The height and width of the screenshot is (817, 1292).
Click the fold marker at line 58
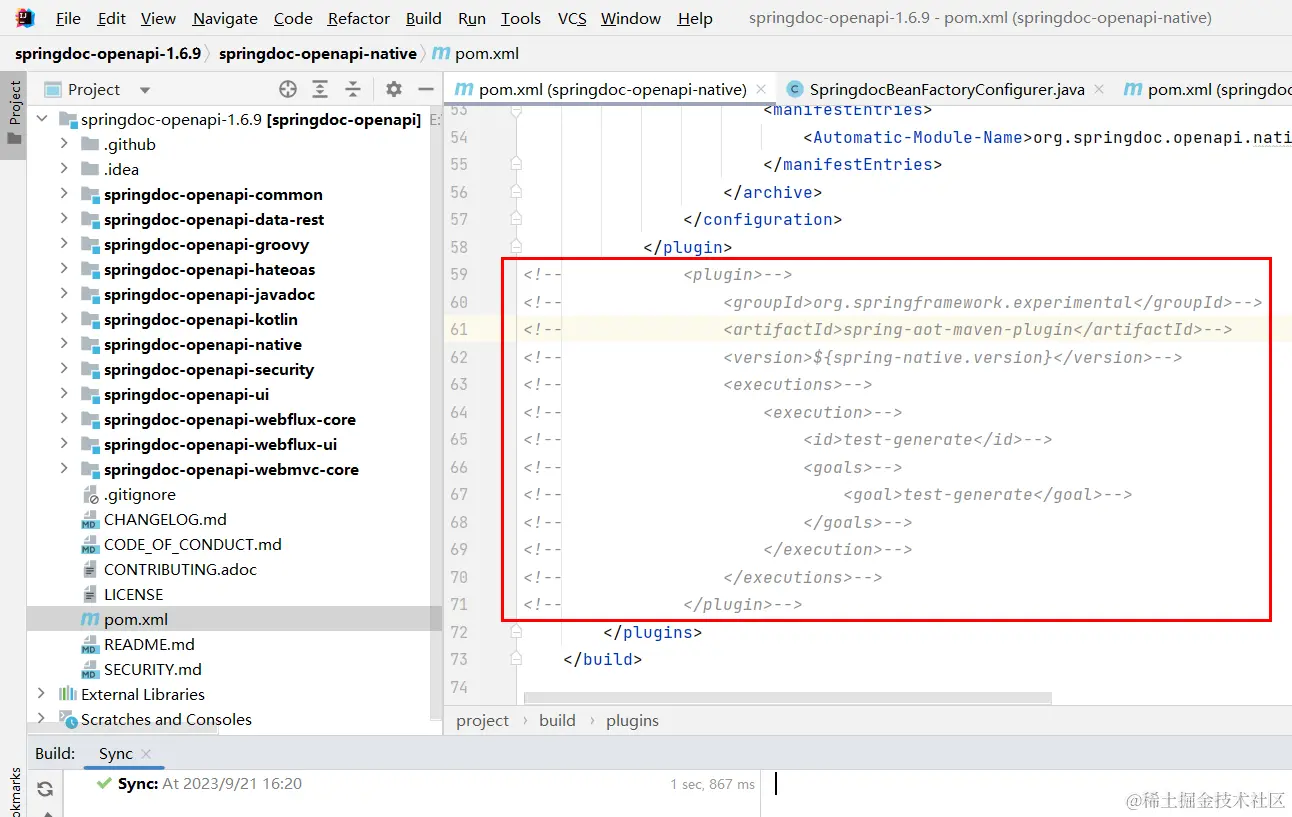516,246
